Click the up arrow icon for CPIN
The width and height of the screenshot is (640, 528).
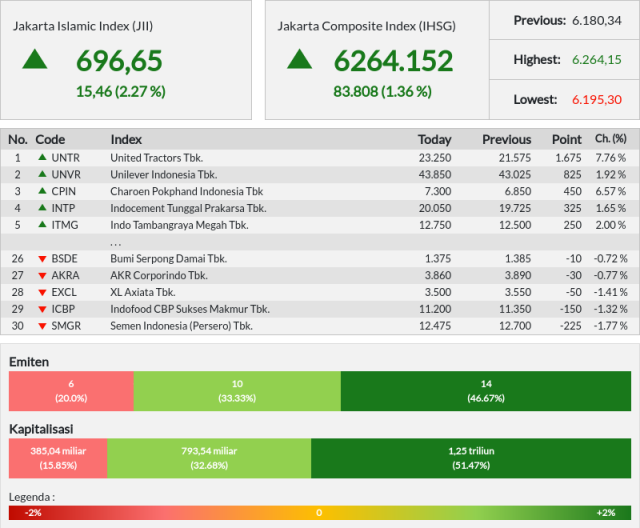point(42,191)
